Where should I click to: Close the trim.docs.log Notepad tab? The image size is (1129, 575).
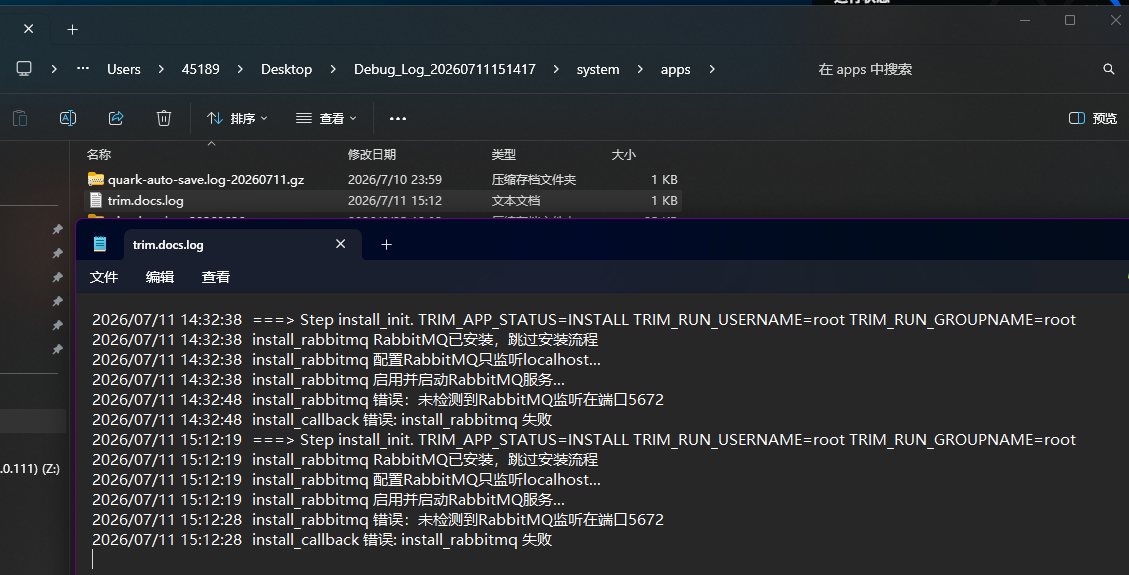coord(341,244)
